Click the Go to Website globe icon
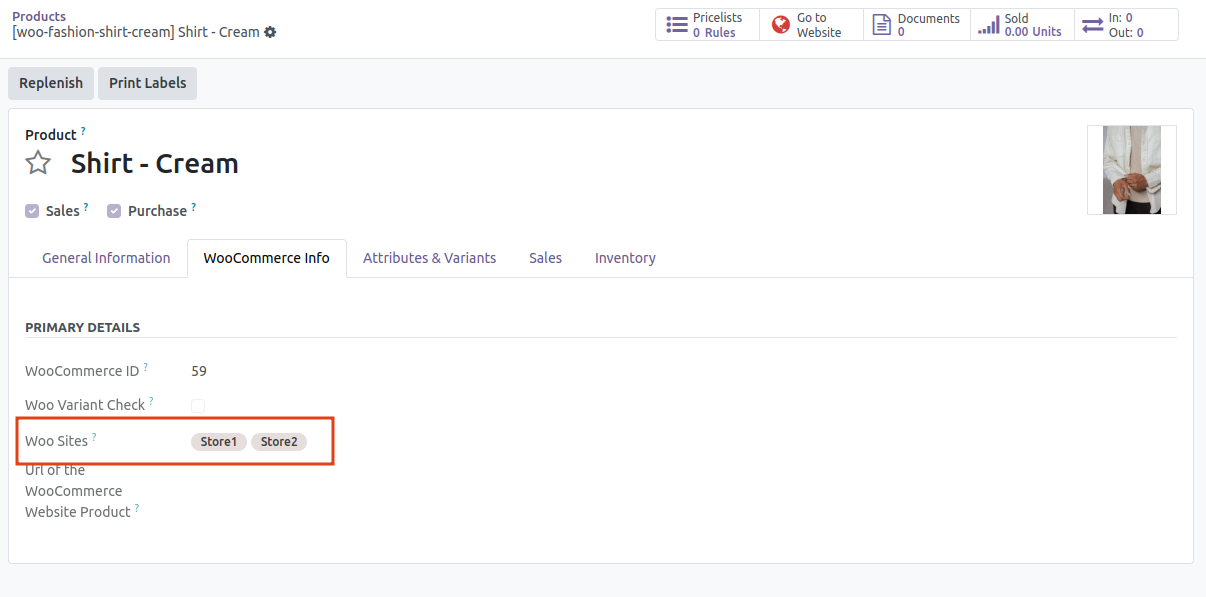Image resolution: width=1206 pixels, height=597 pixels. 780,25
